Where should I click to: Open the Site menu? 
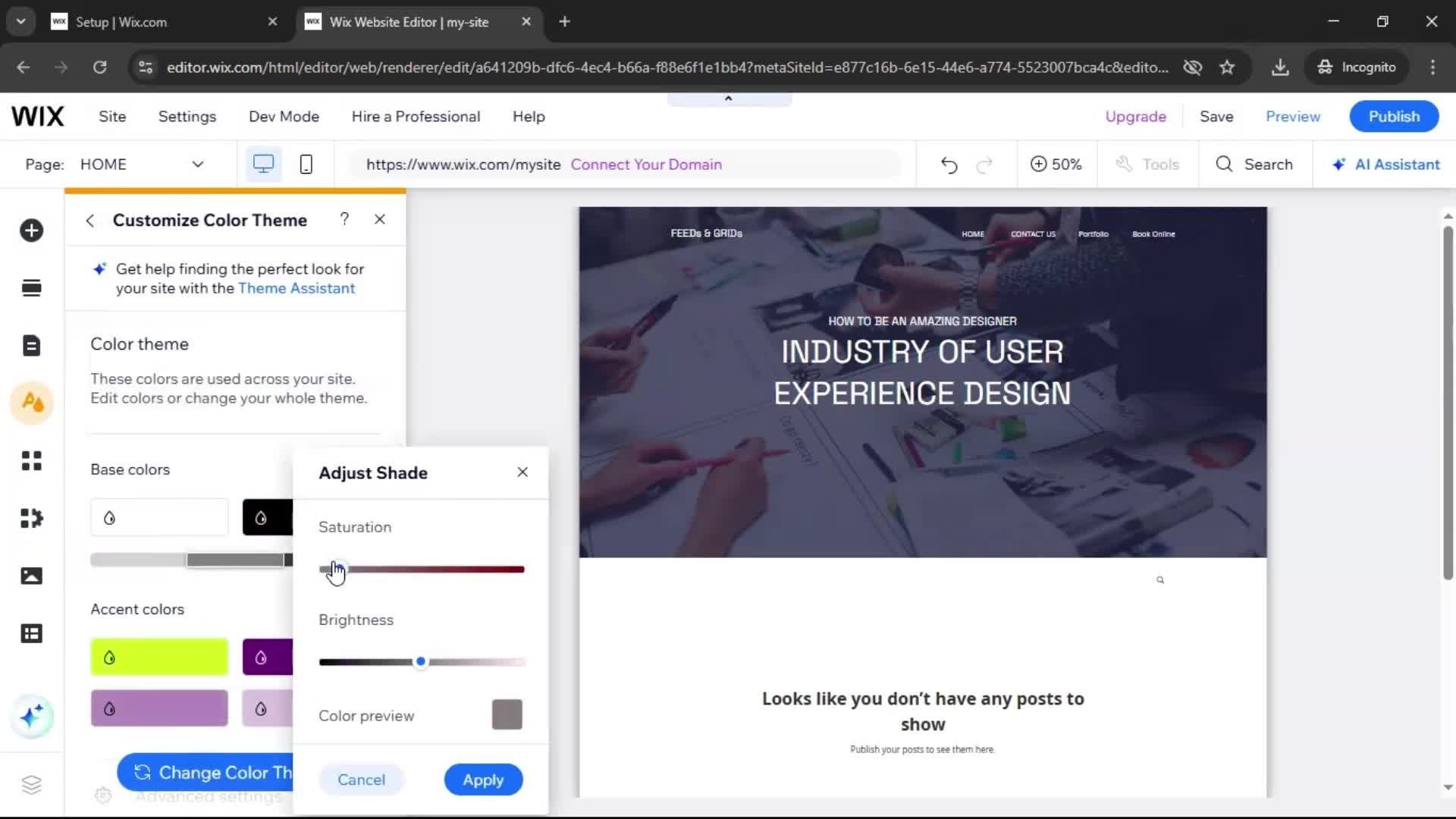(x=112, y=117)
